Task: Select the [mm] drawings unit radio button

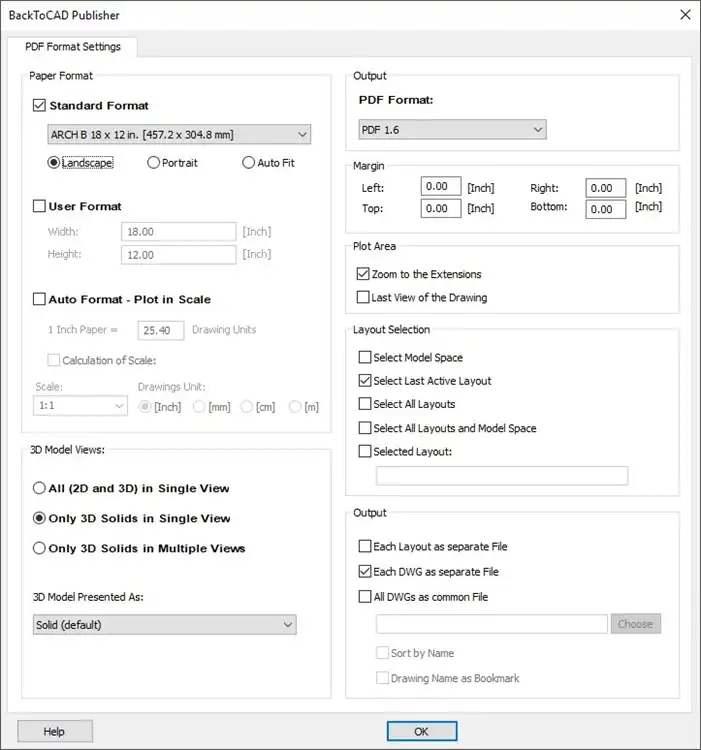Action: pyautogui.click(x=199, y=407)
